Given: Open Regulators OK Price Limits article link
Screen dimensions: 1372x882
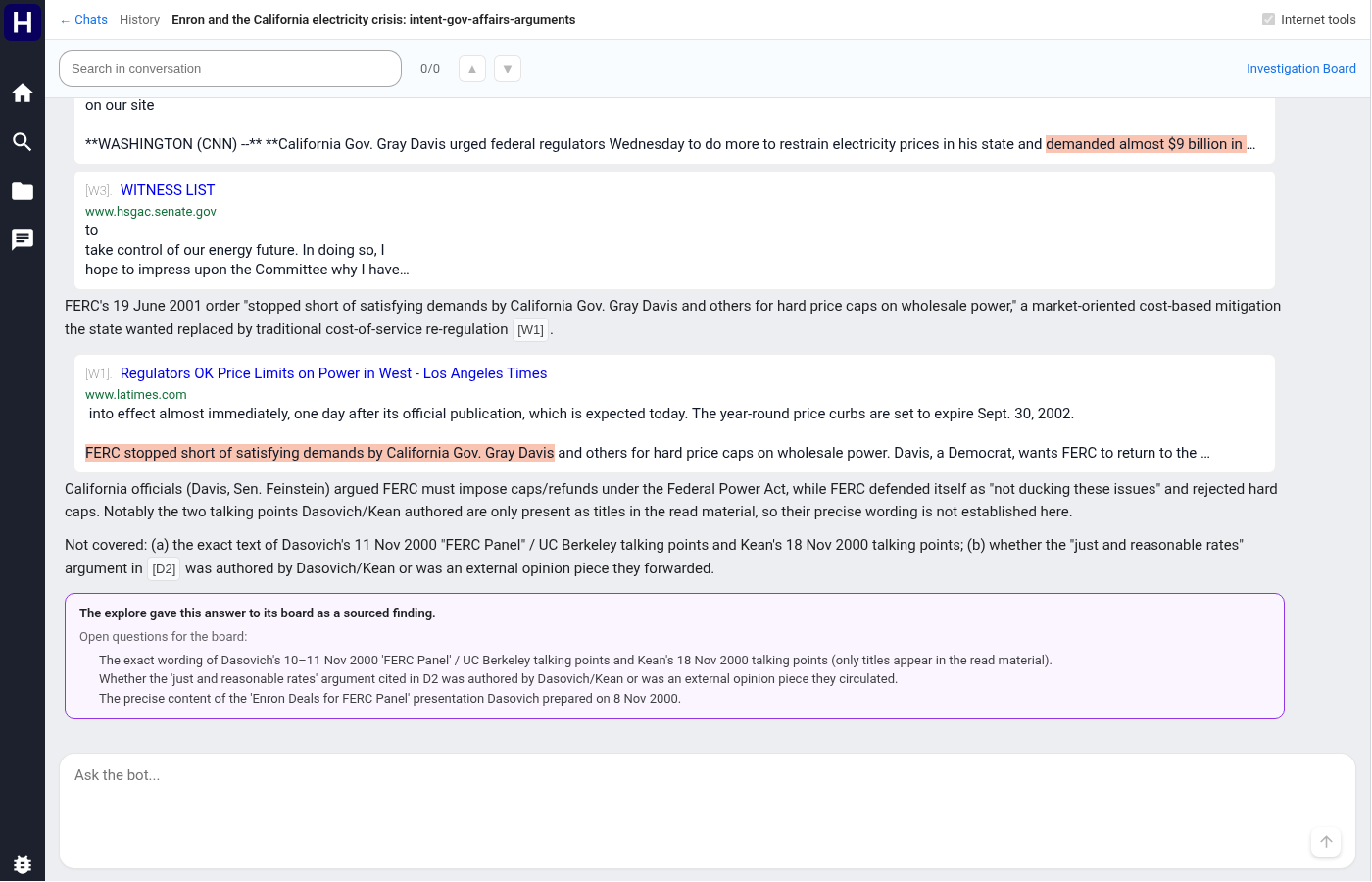Looking at the screenshot, I should pos(333,373).
